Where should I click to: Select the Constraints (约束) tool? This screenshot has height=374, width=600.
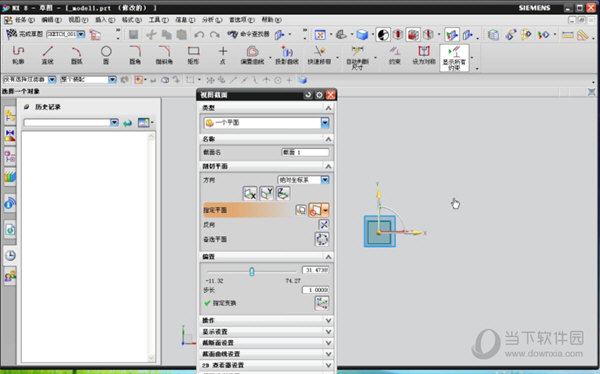pyautogui.click(x=395, y=55)
